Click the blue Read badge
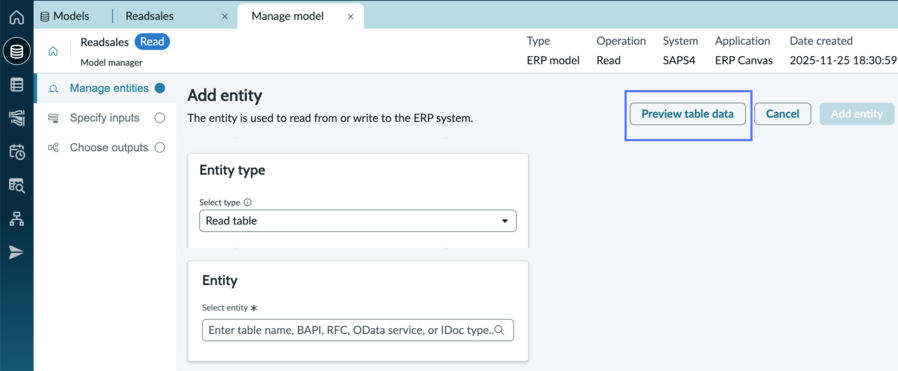The width and height of the screenshot is (898, 371). click(x=152, y=42)
